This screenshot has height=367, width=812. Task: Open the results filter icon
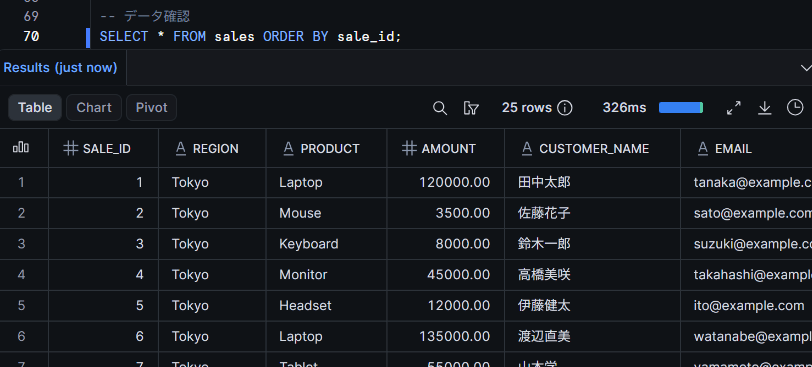471,108
